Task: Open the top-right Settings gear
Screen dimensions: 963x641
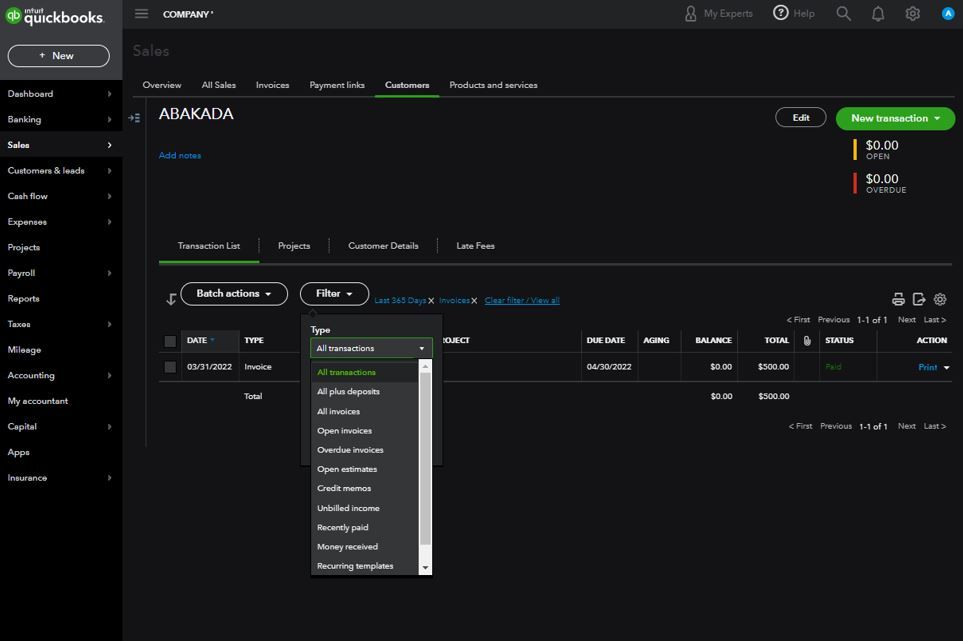Action: pos(912,14)
